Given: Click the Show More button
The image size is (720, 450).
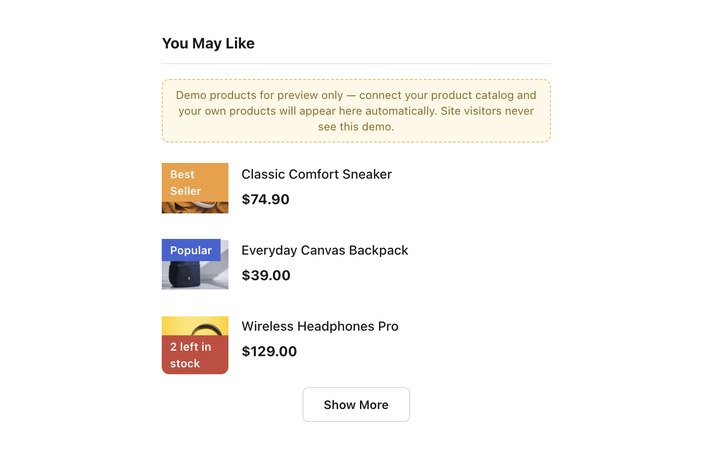Looking at the screenshot, I should click(x=356, y=405).
